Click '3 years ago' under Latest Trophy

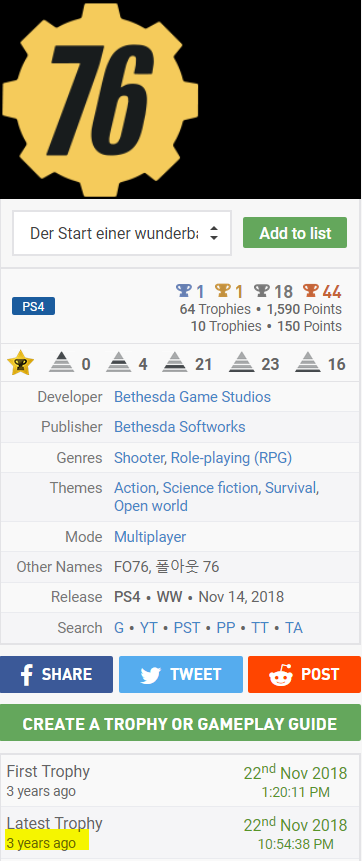click(41, 843)
